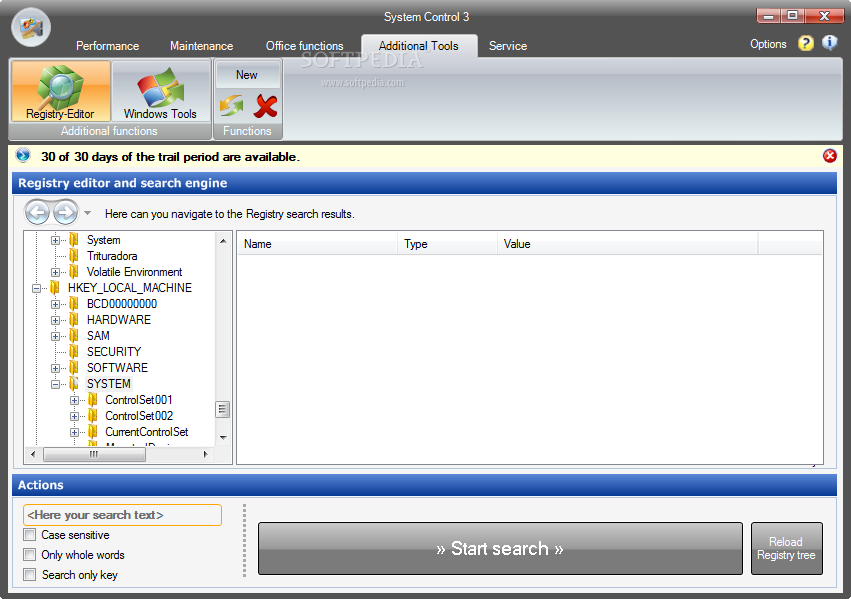This screenshot has height=599, width=851.
Task: Click the red X delete icon
Action: tap(265, 106)
